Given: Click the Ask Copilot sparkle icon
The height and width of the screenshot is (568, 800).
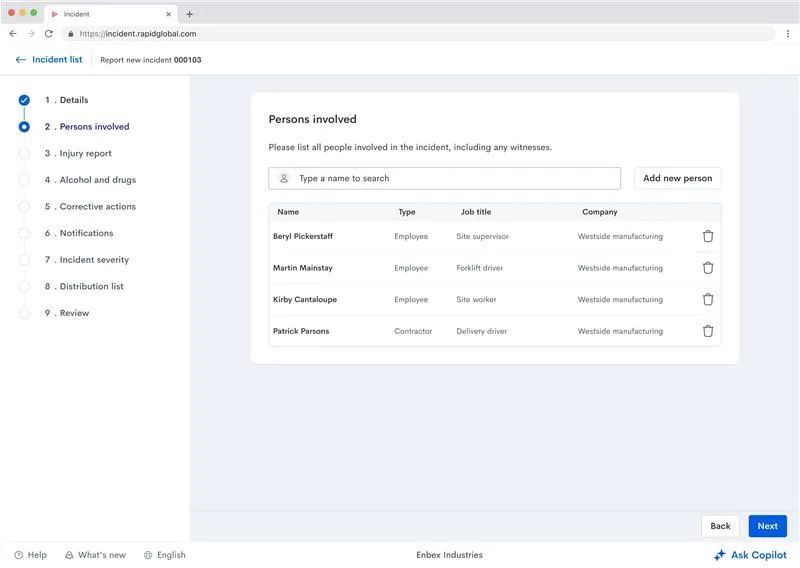Looking at the screenshot, I should (719, 555).
